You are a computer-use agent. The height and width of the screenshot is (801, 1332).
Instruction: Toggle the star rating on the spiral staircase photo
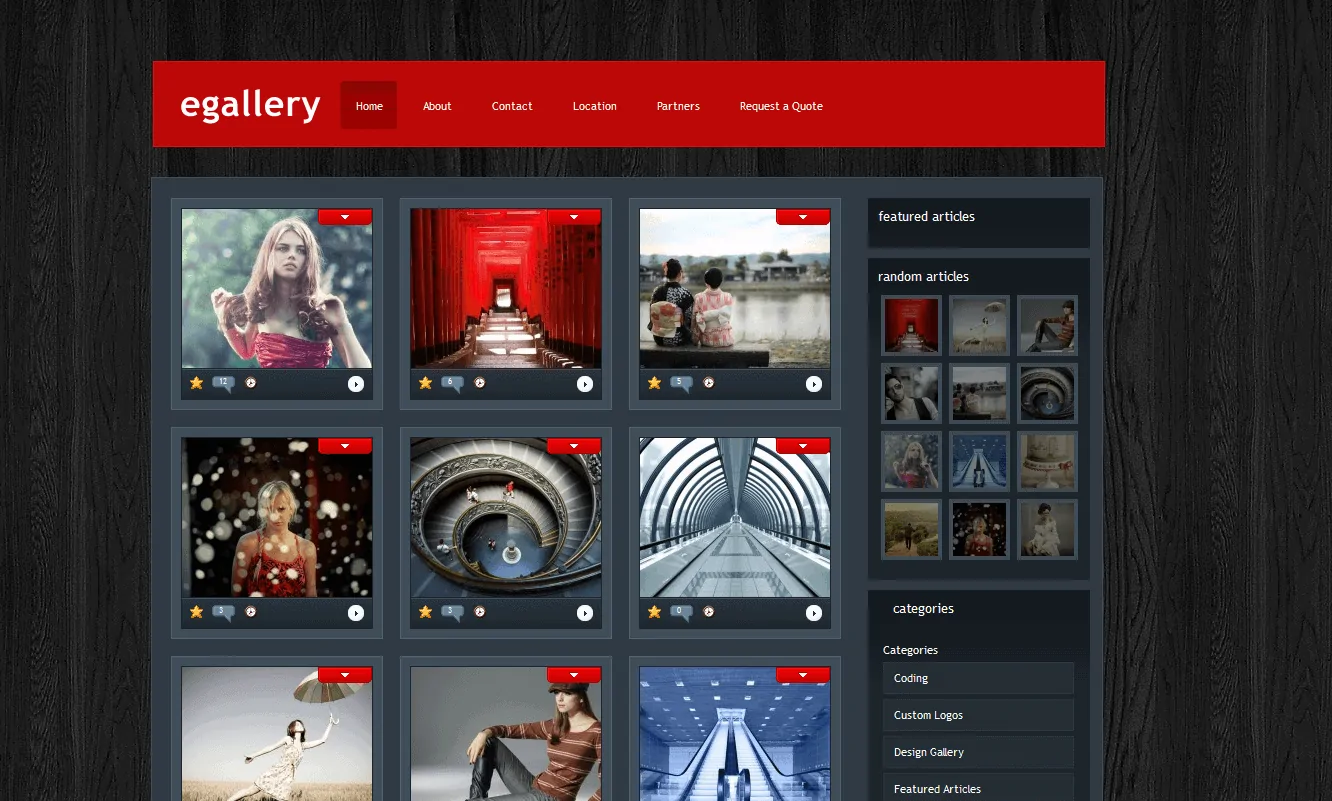pos(424,612)
